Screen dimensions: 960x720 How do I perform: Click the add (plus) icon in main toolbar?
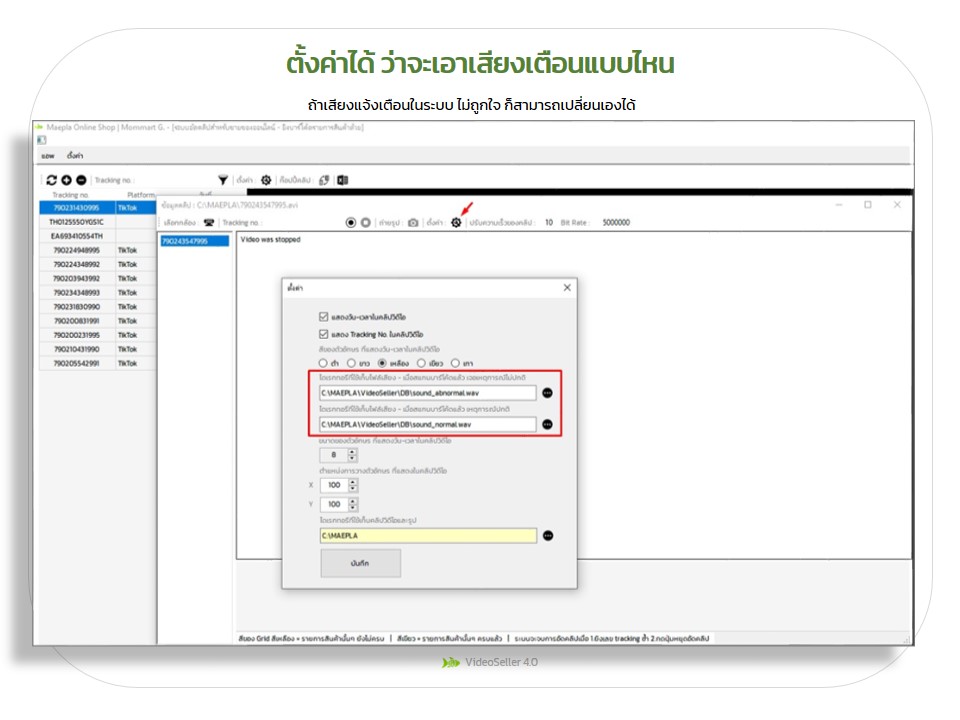pyautogui.click(x=66, y=180)
